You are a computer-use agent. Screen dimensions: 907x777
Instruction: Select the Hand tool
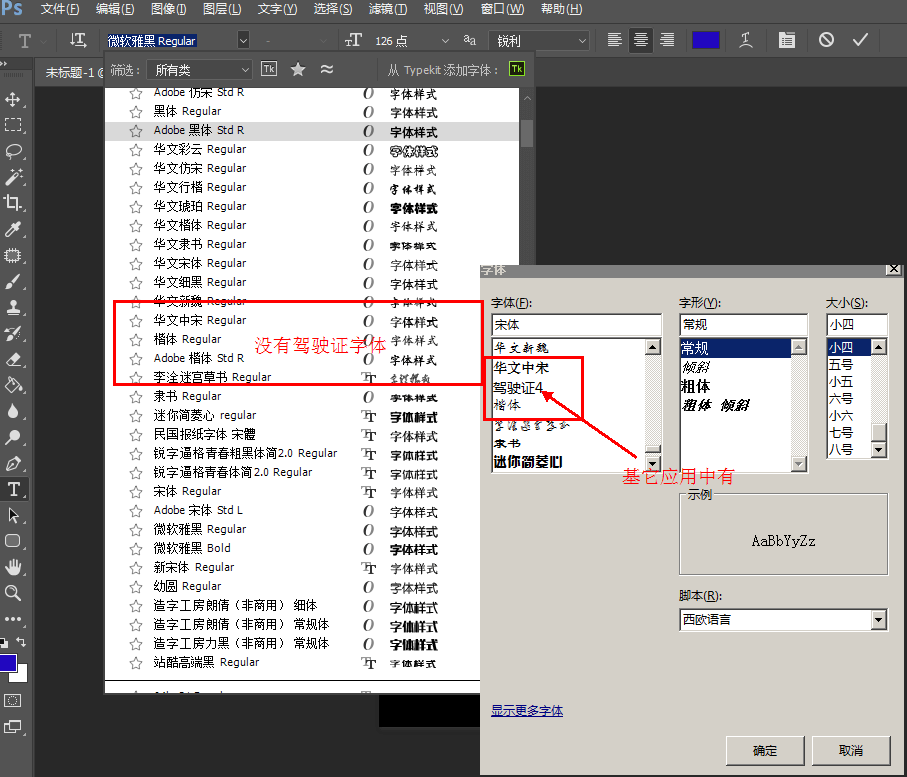tap(14, 567)
